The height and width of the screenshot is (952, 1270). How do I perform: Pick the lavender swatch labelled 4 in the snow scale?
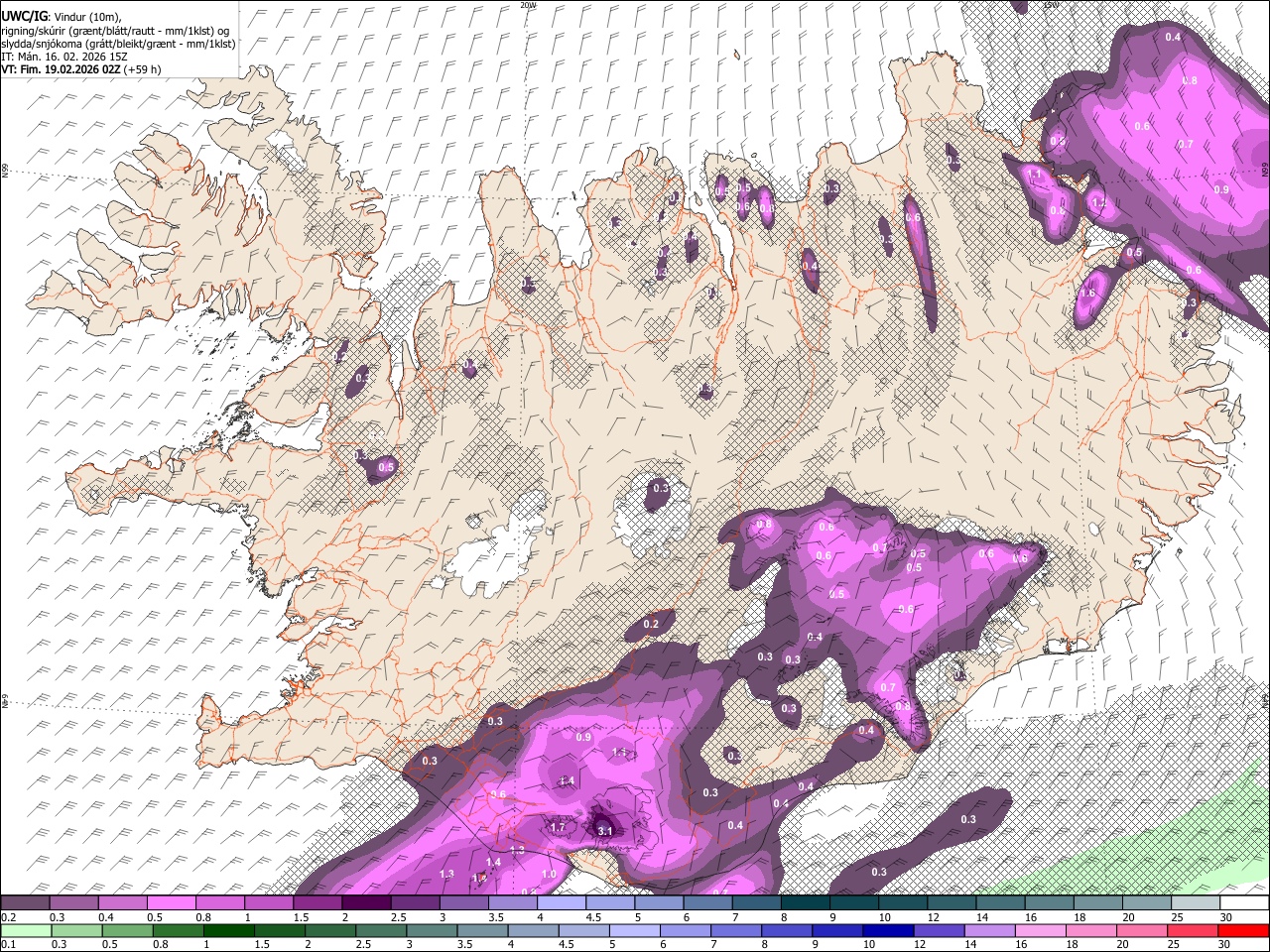pyautogui.click(x=562, y=902)
